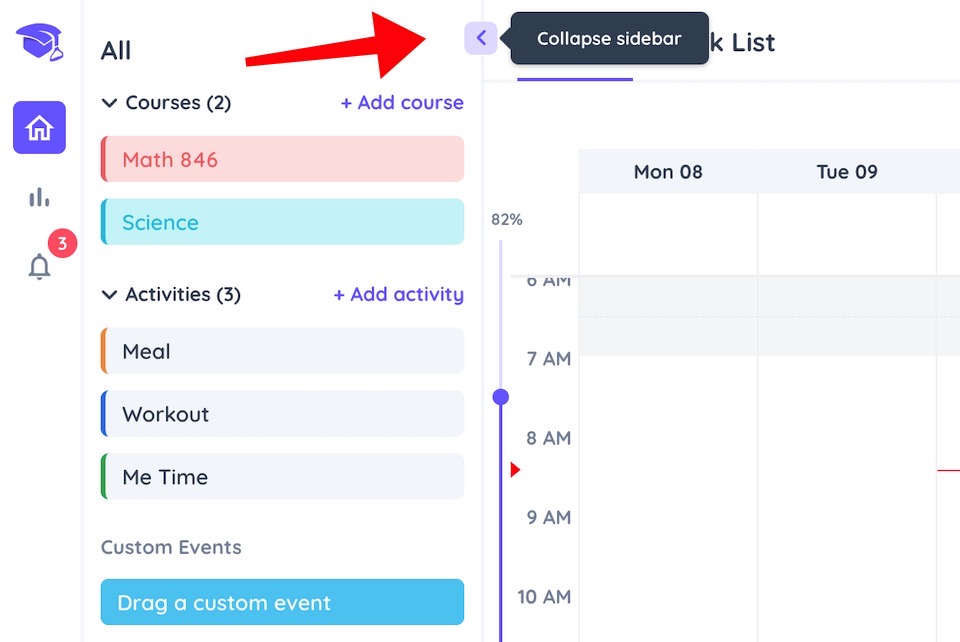
Task: Collapse the Courses section chevron
Action: tap(109, 103)
